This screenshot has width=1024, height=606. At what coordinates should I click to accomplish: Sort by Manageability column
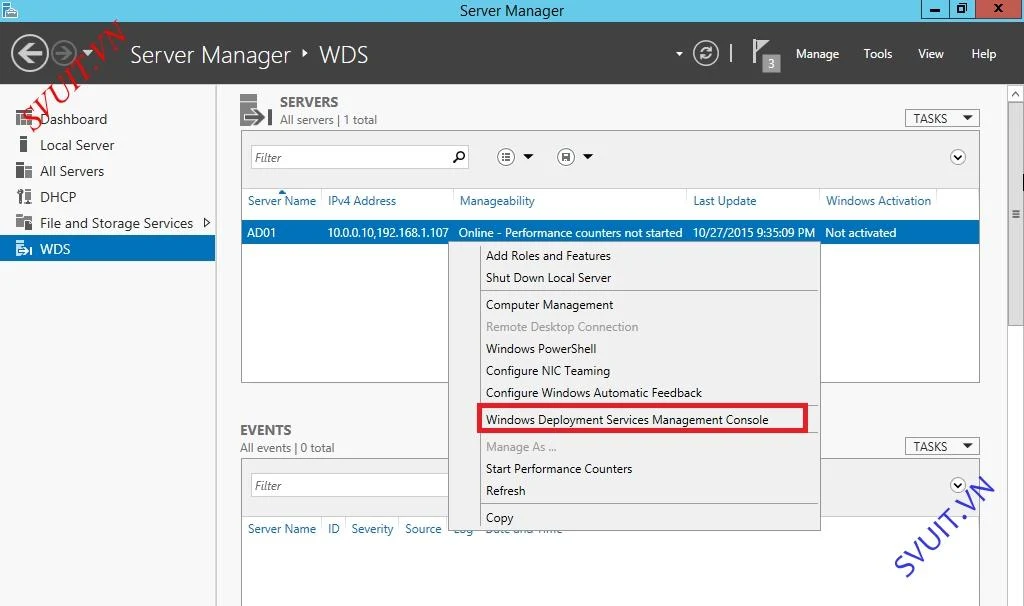click(x=497, y=200)
